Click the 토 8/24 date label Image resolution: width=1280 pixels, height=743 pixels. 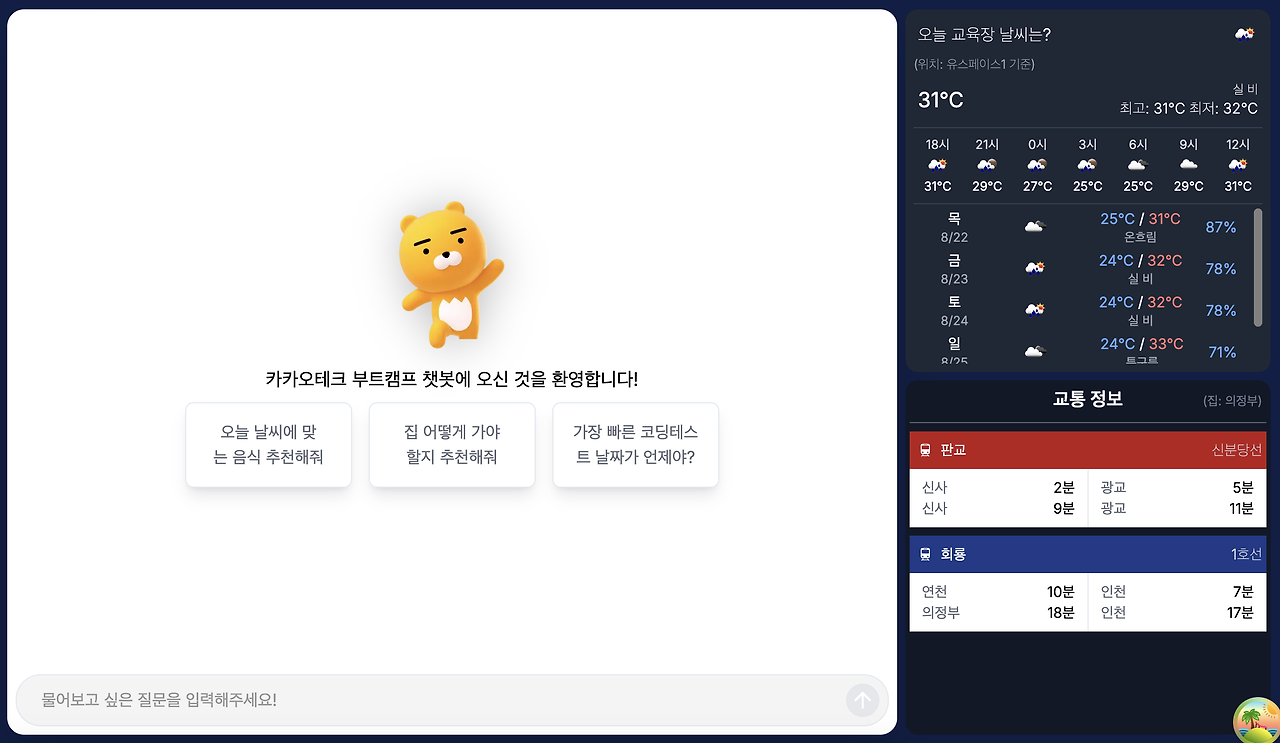954,311
